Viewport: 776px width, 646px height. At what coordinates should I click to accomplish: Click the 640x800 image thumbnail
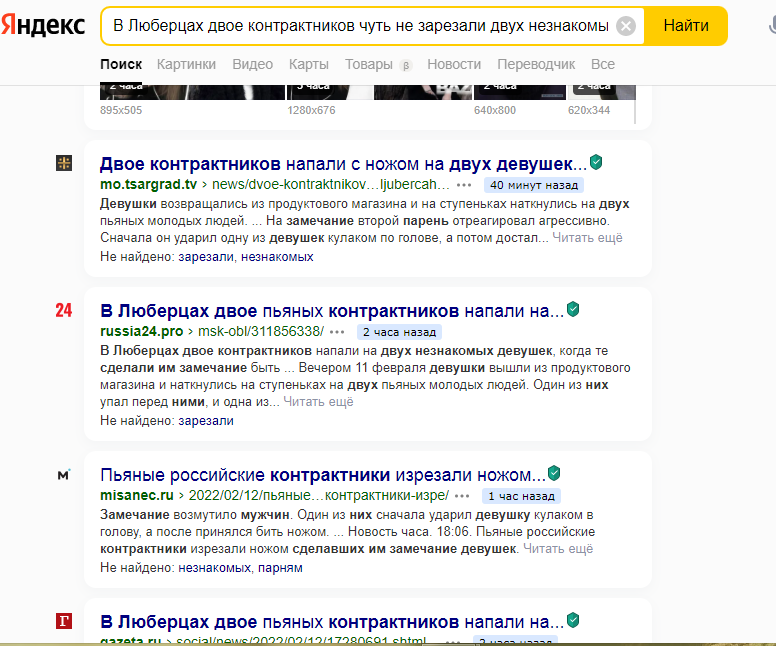(x=520, y=92)
